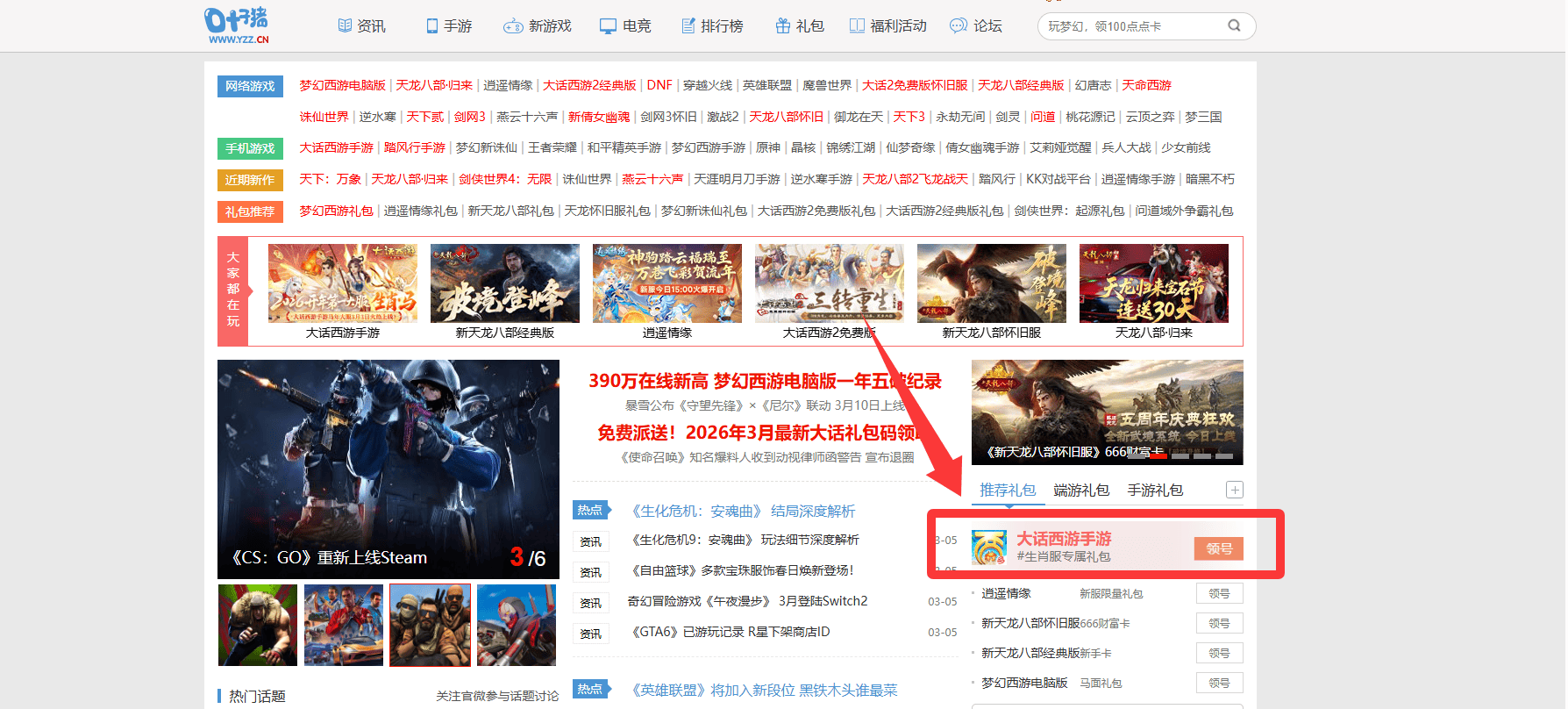Open the 电竞 esports nav item

pos(624,26)
